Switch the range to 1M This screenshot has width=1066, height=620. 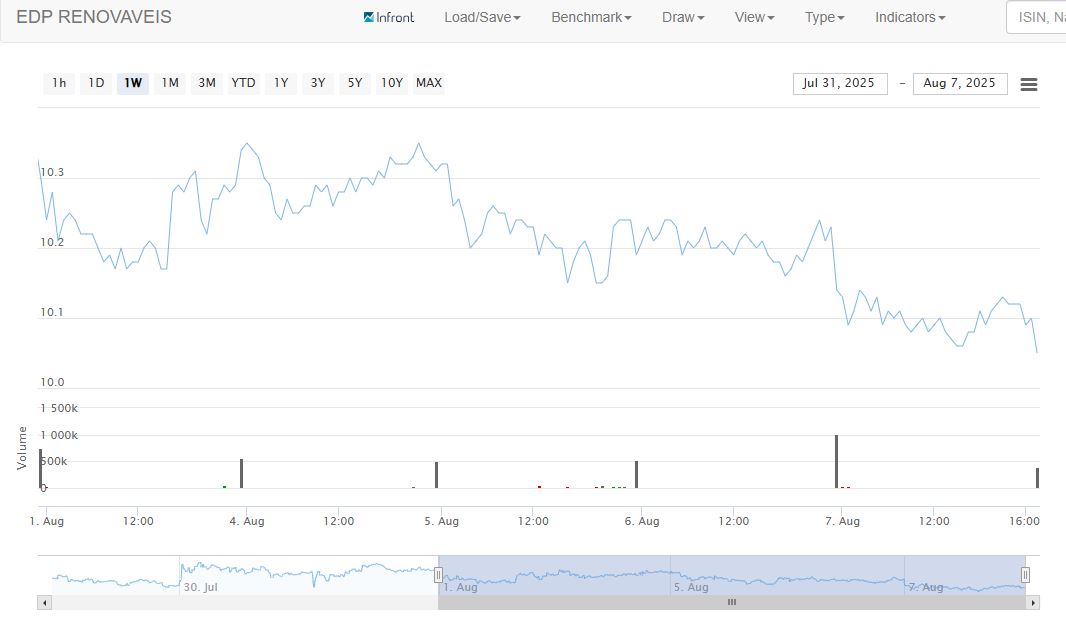tap(170, 83)
